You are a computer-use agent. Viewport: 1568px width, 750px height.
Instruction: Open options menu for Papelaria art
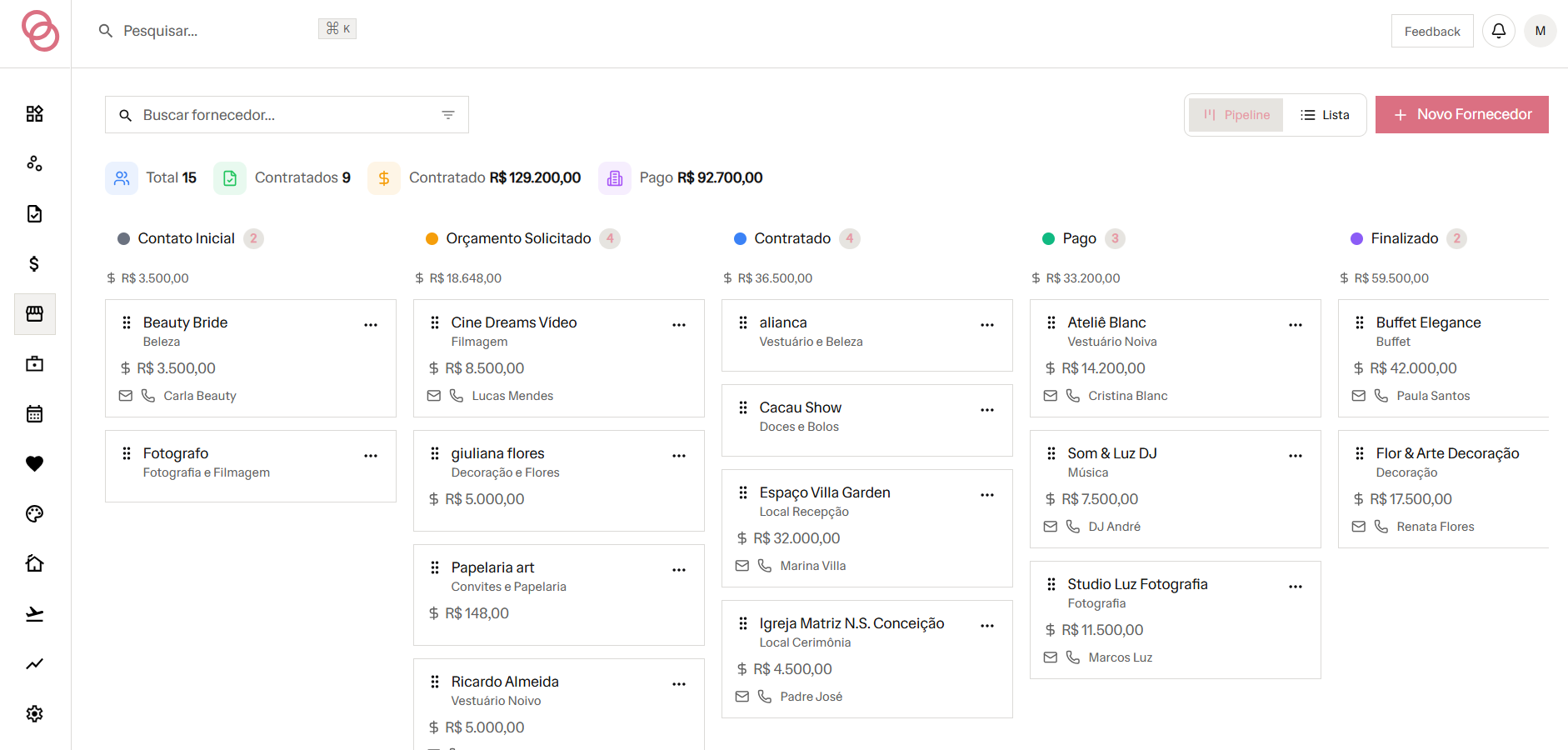[x=679, y=570]
